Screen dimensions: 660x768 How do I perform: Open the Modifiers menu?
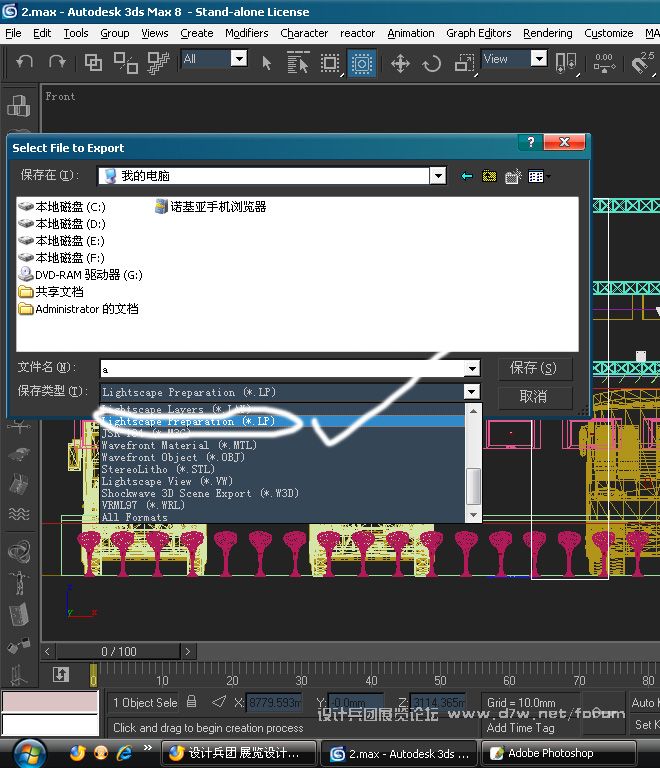pyautogui.click(x=247, y=33)
